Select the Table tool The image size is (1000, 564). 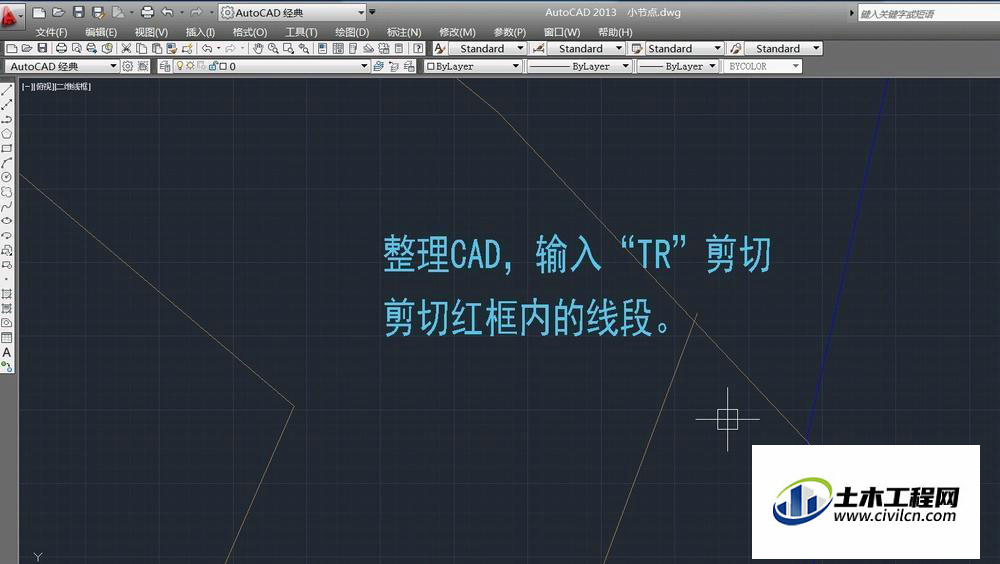point(6,338)
